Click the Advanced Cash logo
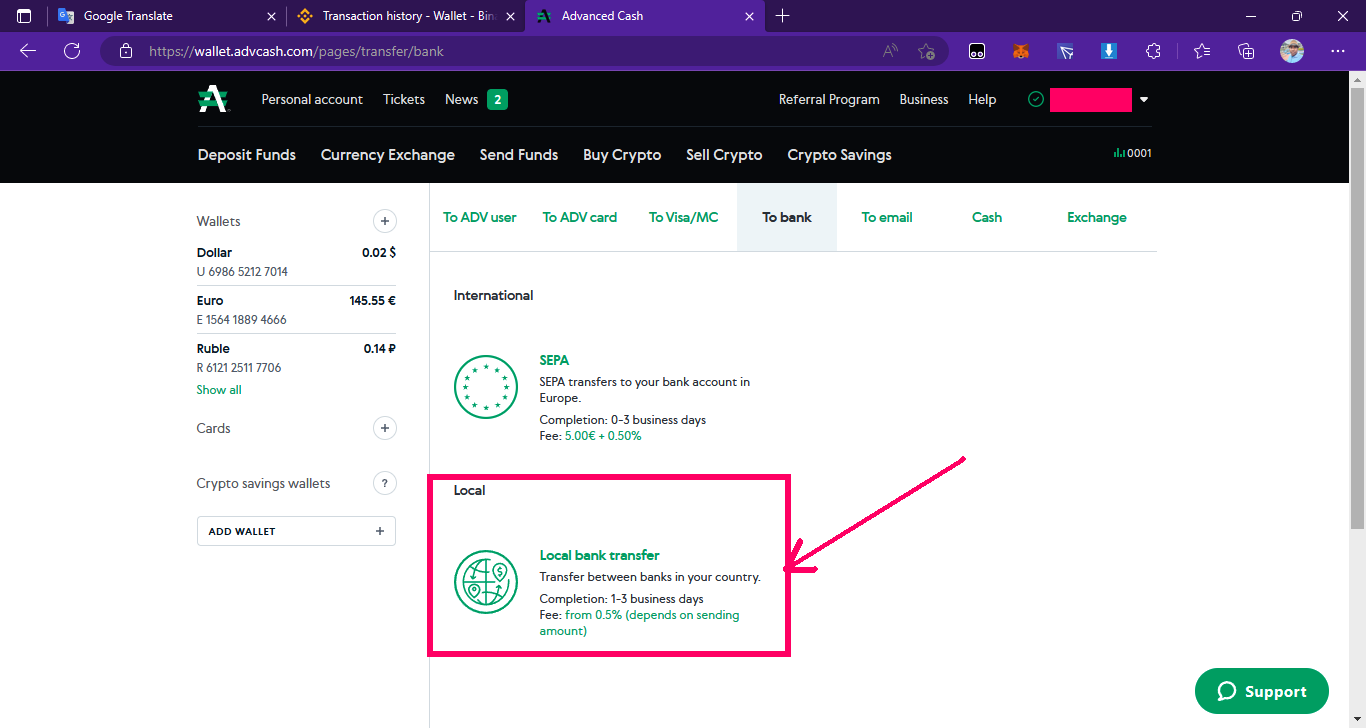The image size is (1366, 728). (x=213, y=99)
